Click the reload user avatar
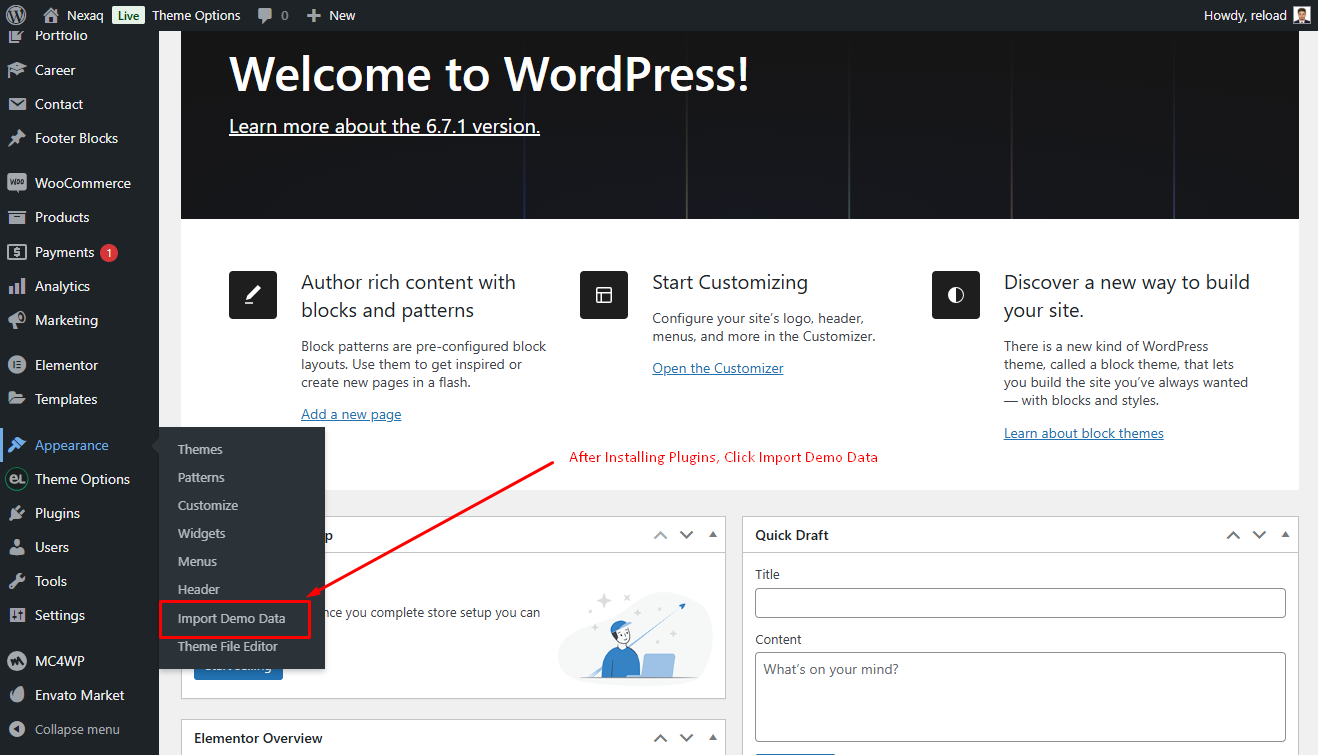This screenshot has width=1318, height=755. click(1301, 15)
